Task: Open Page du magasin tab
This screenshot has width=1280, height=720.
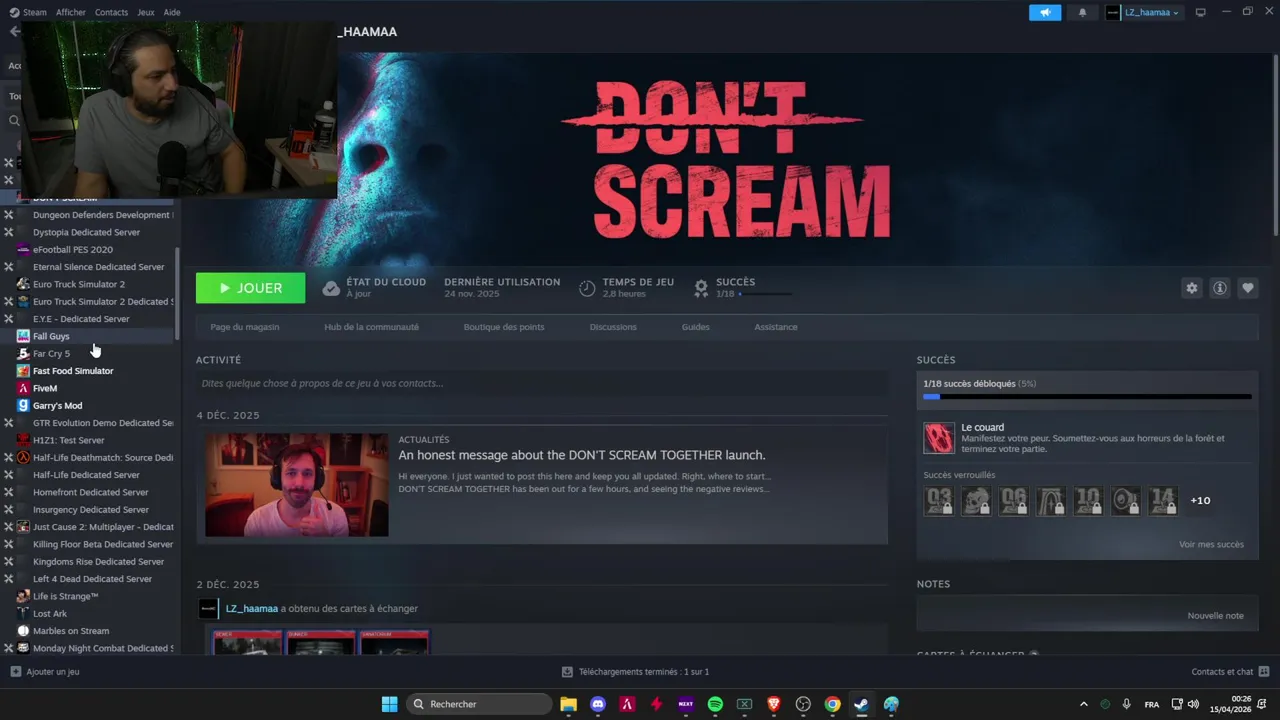Action: (x=245, y=327)
